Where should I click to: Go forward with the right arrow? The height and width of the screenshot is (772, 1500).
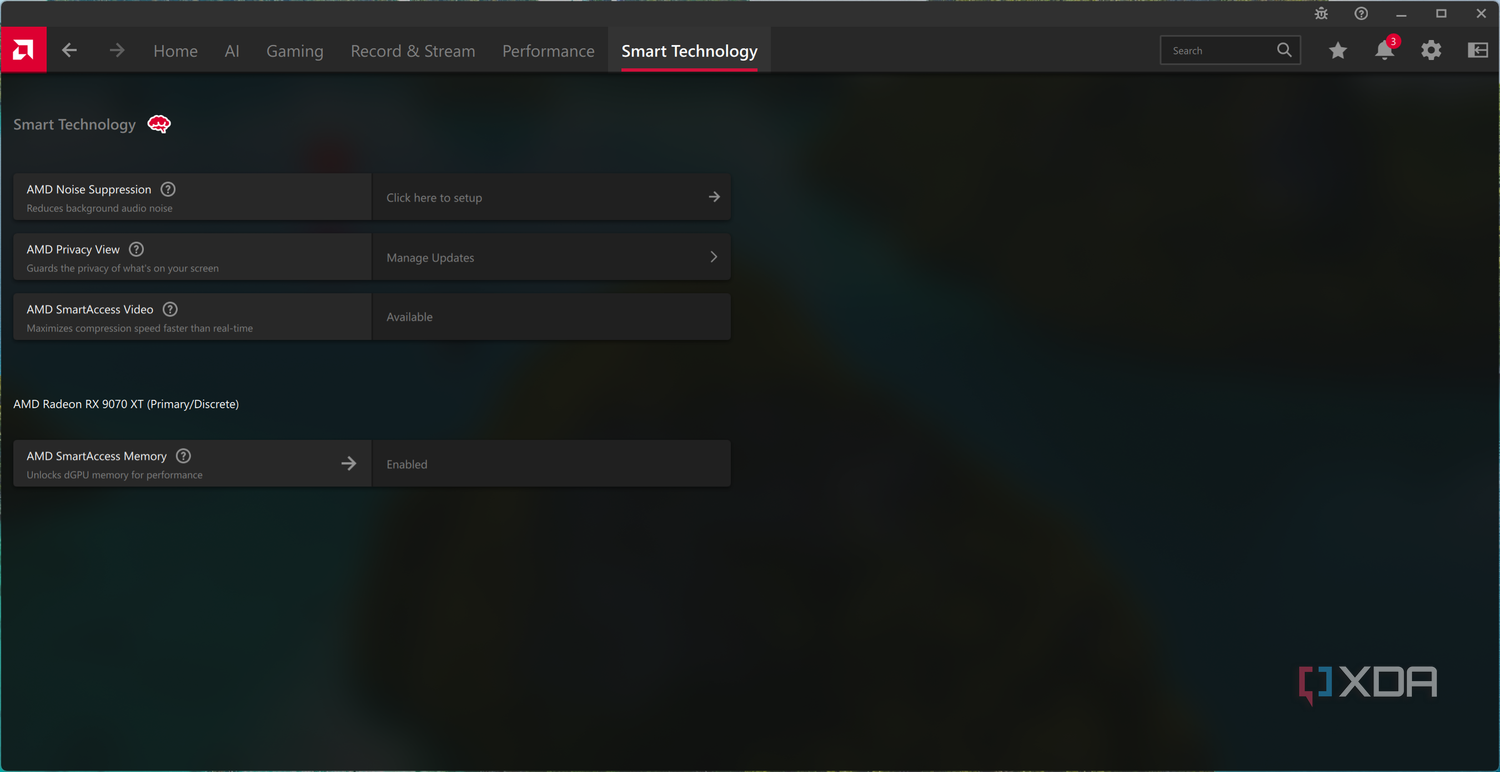pyautogui.click(x=117, y=50)
